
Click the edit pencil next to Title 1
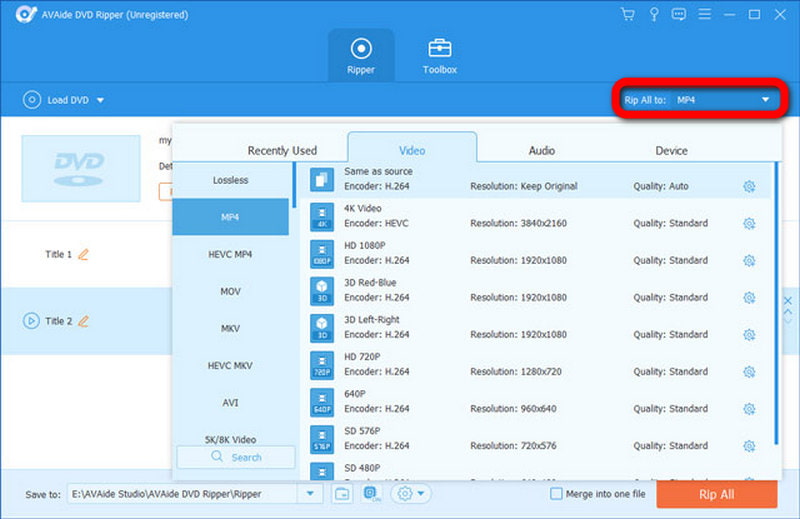pos(84,255)
